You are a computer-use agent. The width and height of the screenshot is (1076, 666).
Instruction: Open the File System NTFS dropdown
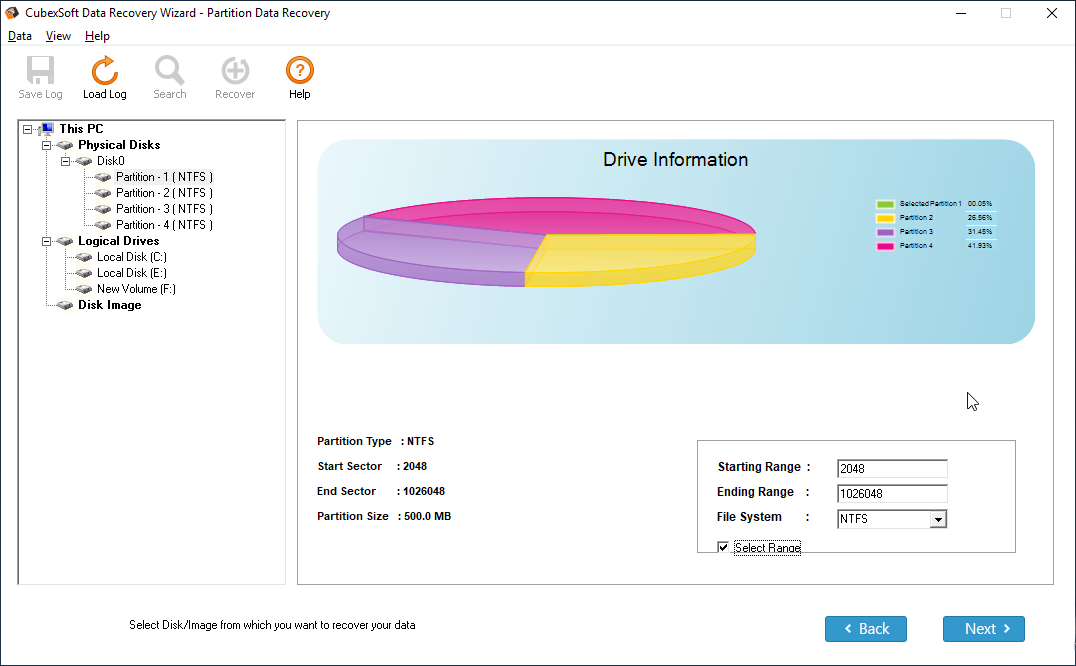pyautogui.click(x=937, y=519)
